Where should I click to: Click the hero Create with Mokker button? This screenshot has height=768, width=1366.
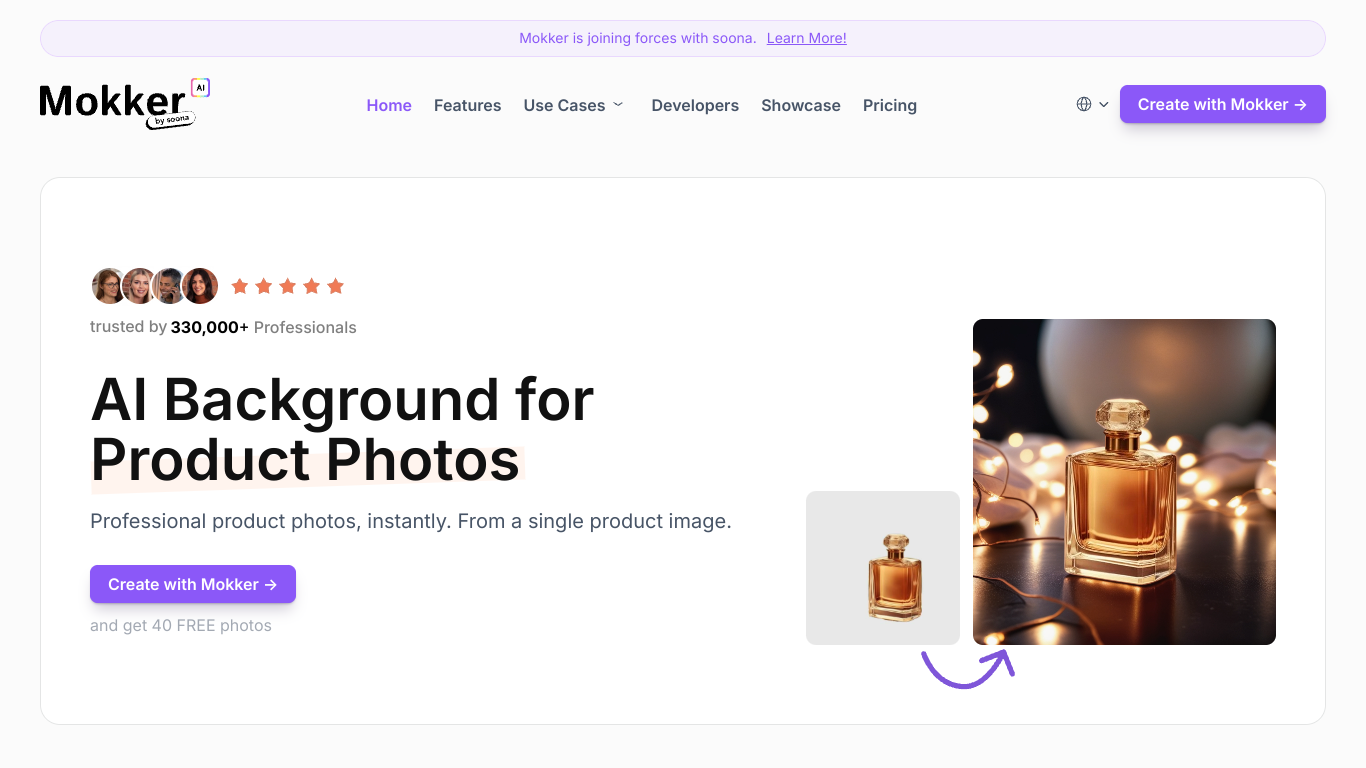point(193,584)
